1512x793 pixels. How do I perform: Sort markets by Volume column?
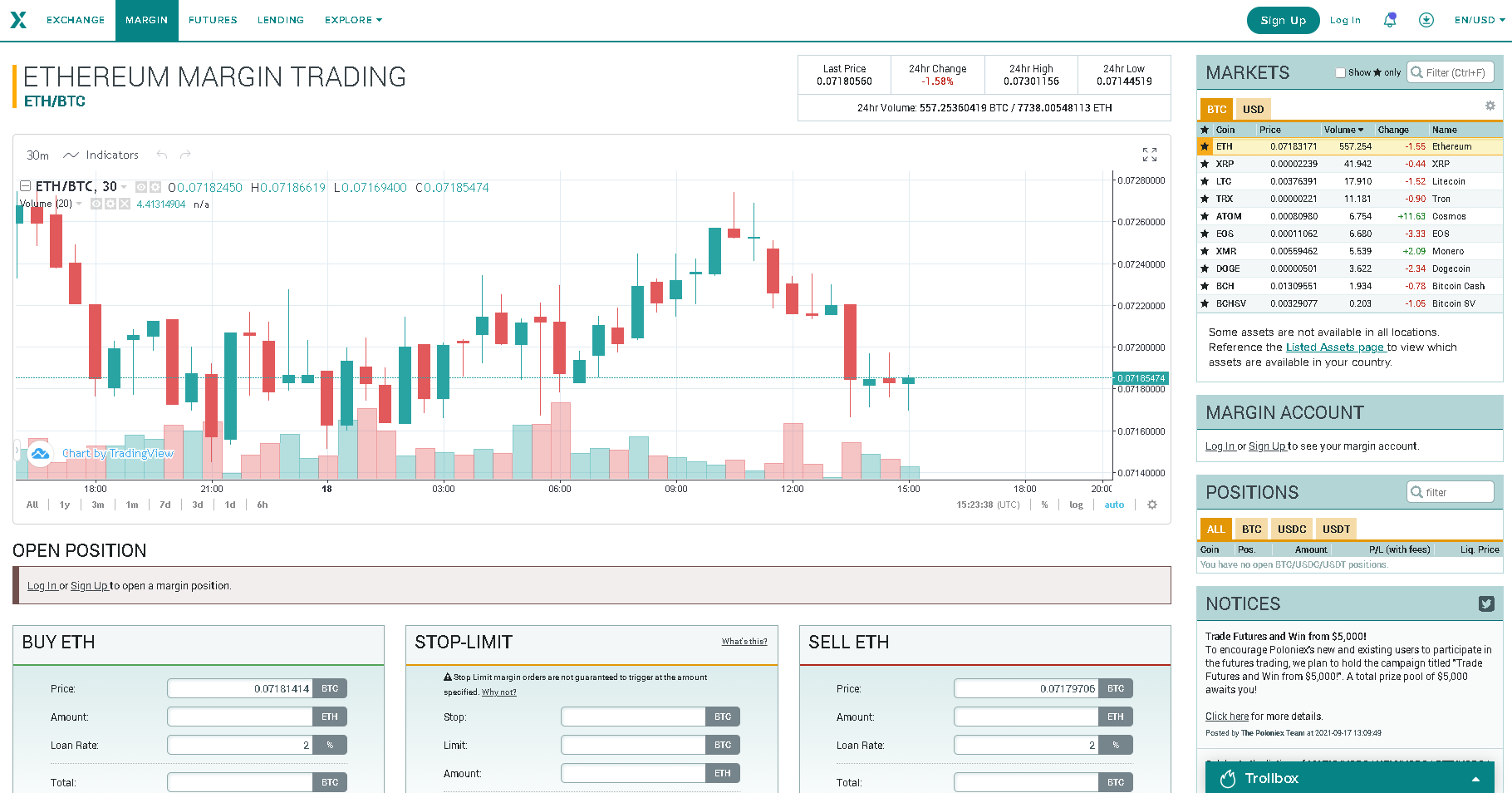click(x=1343, y=130)
